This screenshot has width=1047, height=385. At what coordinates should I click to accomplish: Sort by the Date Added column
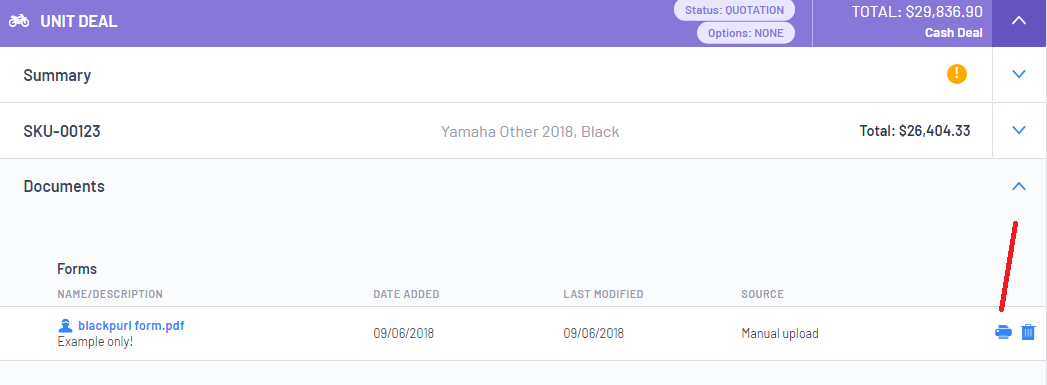[406, 294]
